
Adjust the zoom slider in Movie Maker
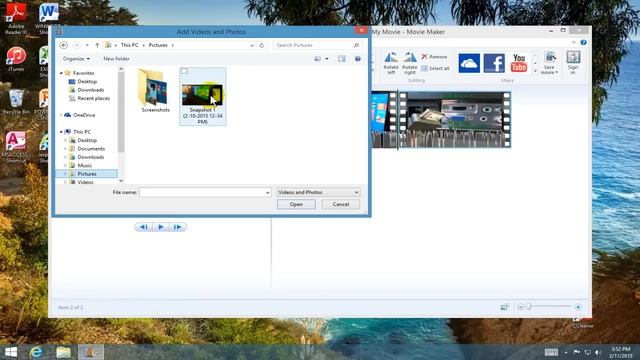coord(529,307)
